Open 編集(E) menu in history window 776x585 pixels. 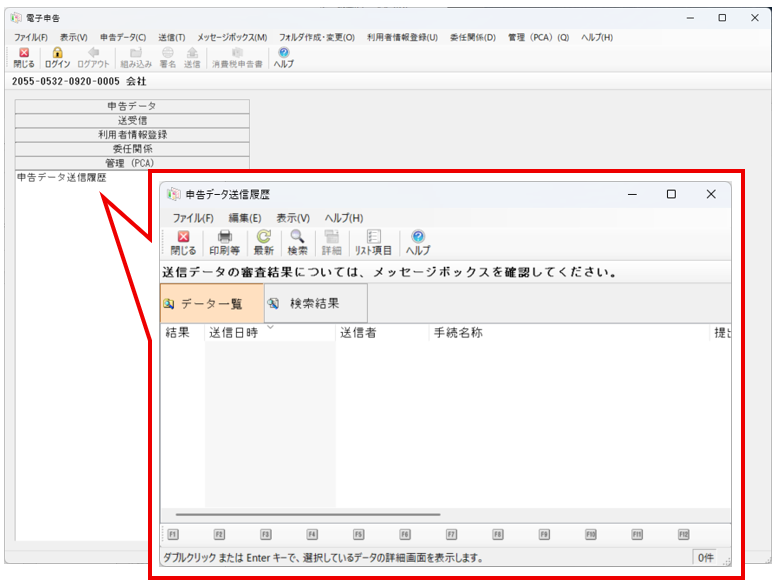pos(244,218)
